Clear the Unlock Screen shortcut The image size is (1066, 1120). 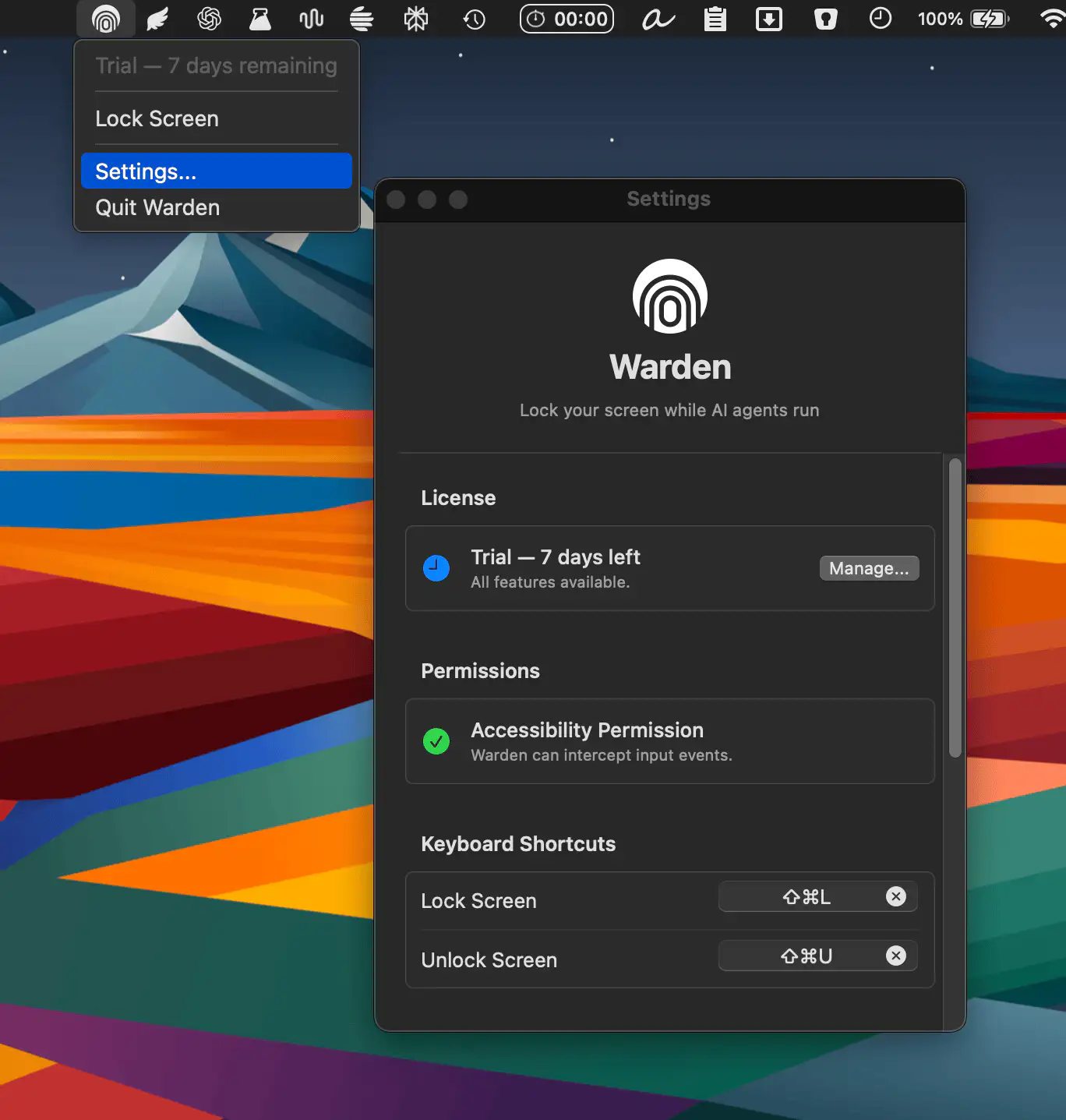pyautogui.click(x=896, y=956)
